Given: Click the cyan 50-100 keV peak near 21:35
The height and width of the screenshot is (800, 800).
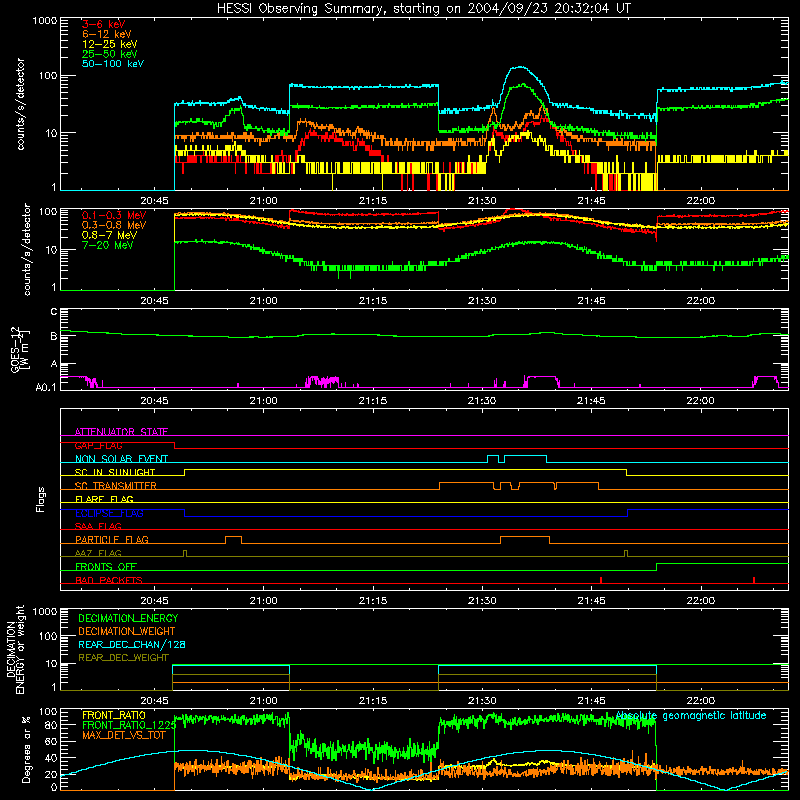Looking at the screenshot, I should tap(519, 67).
